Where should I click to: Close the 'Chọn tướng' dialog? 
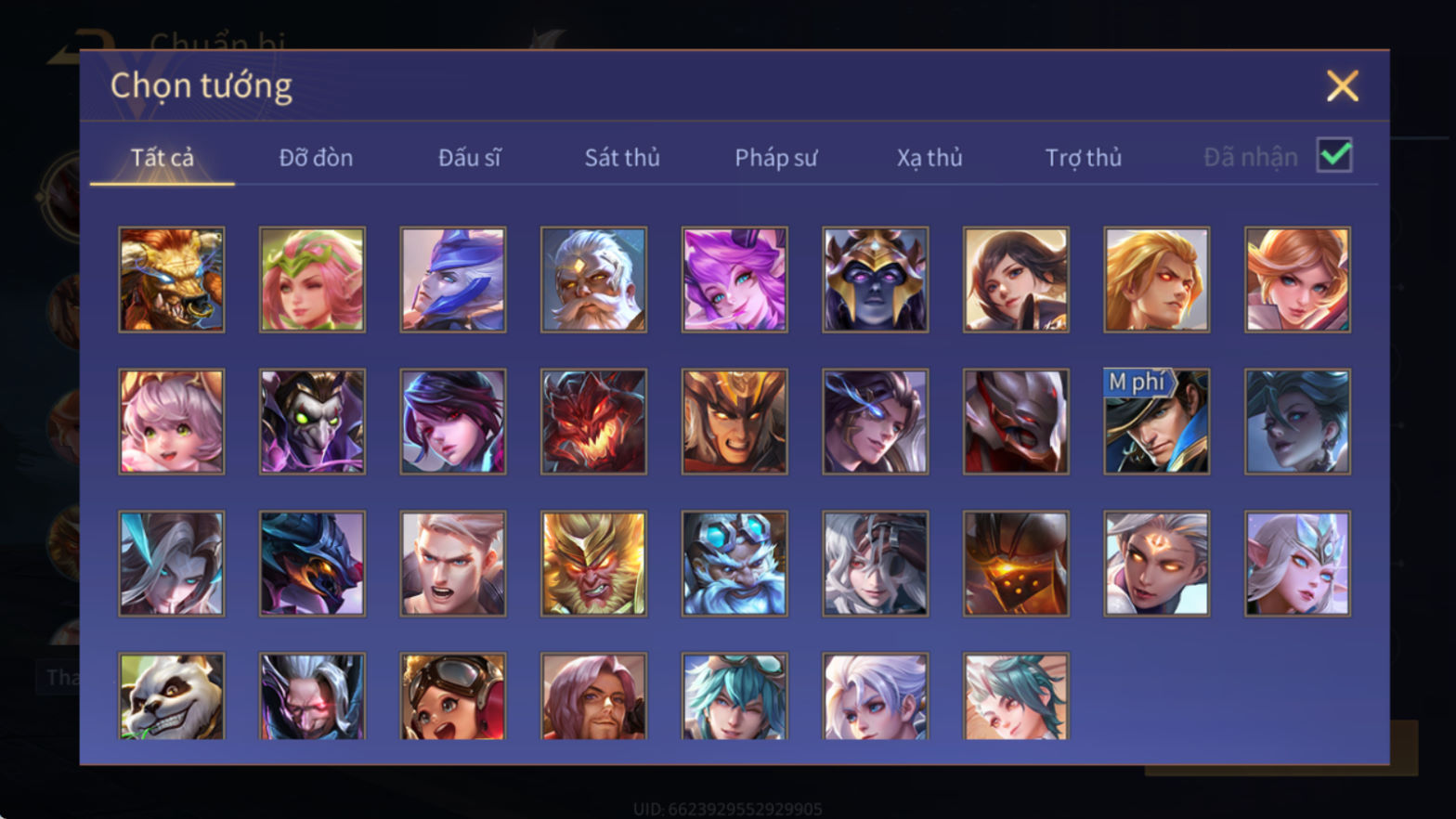pyautogui.click(x=1342, y=86)
